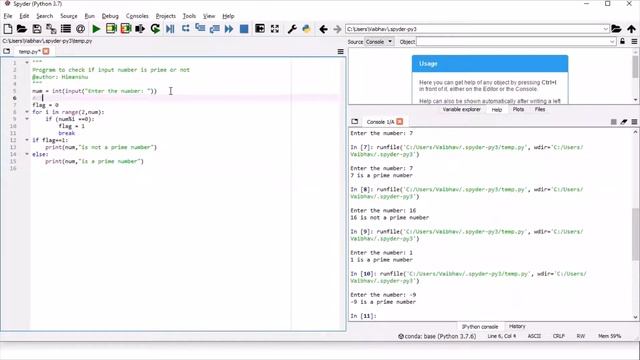The height and width of the screenshot is (360, 640).
Task: Open Preferences via the wrench icon
Action: (x=292, y=29)
